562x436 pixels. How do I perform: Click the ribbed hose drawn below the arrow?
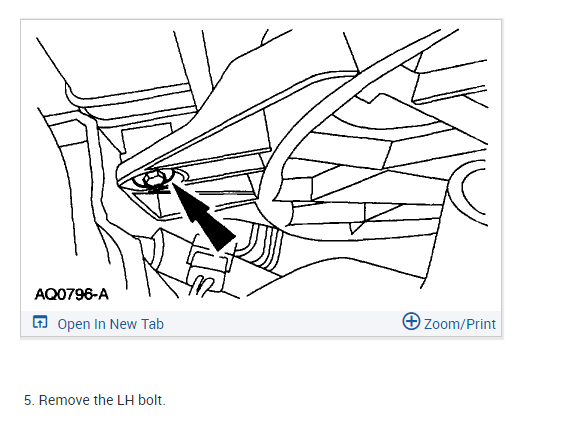pos(263,247)
